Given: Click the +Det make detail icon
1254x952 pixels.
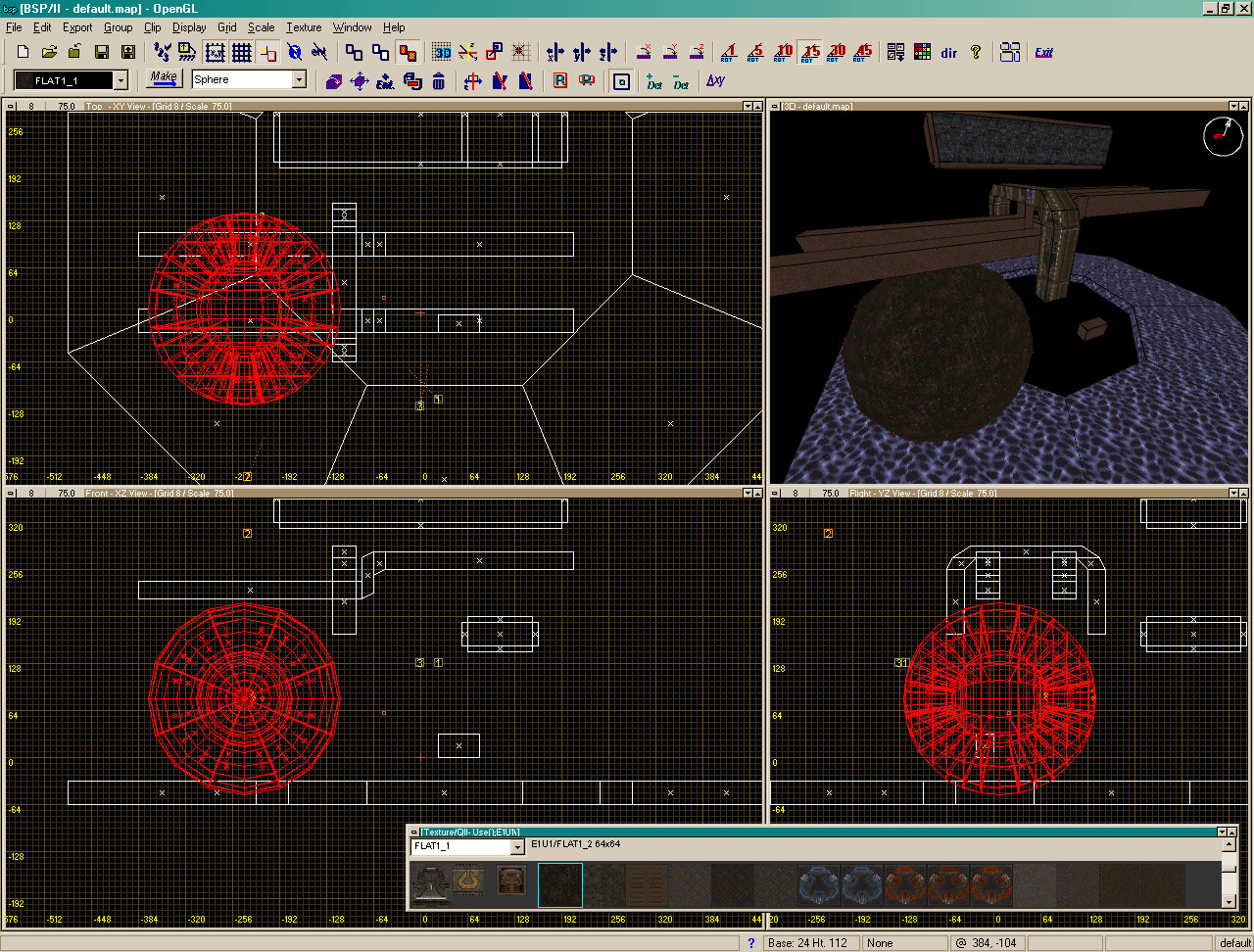Looking at the screenshot, I should click(x=654, y=80).
